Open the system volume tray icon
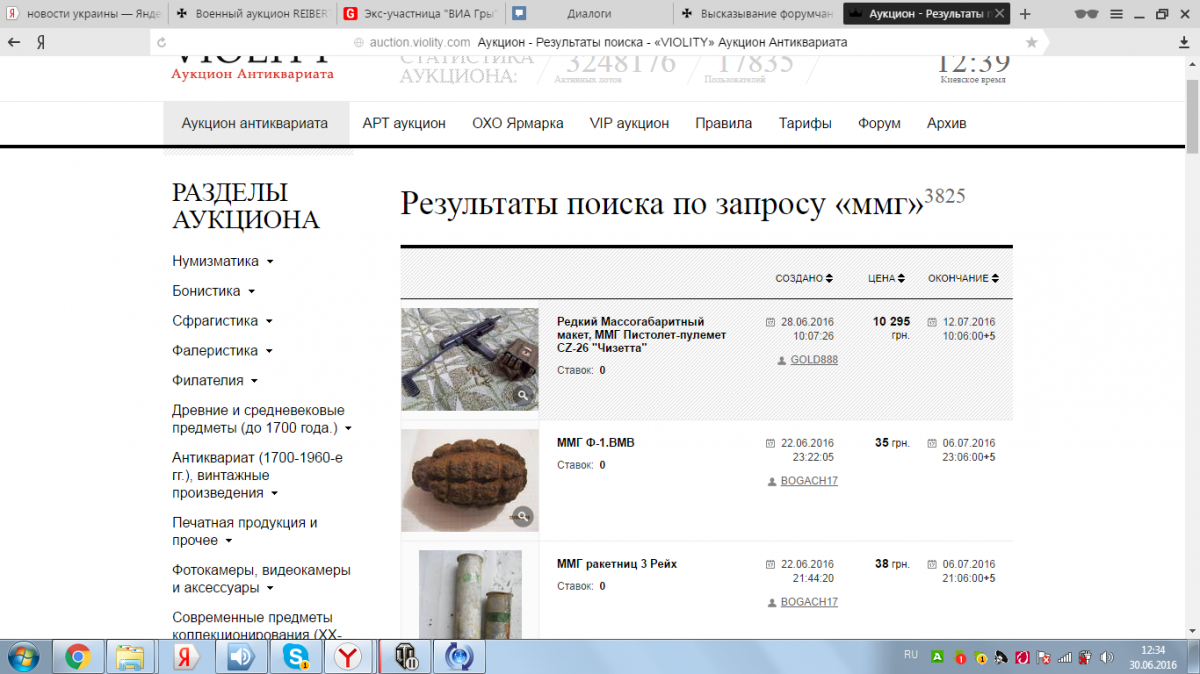Image resolution: width=1200 pixels, height=674 pixels. (x=1106, y=657)
